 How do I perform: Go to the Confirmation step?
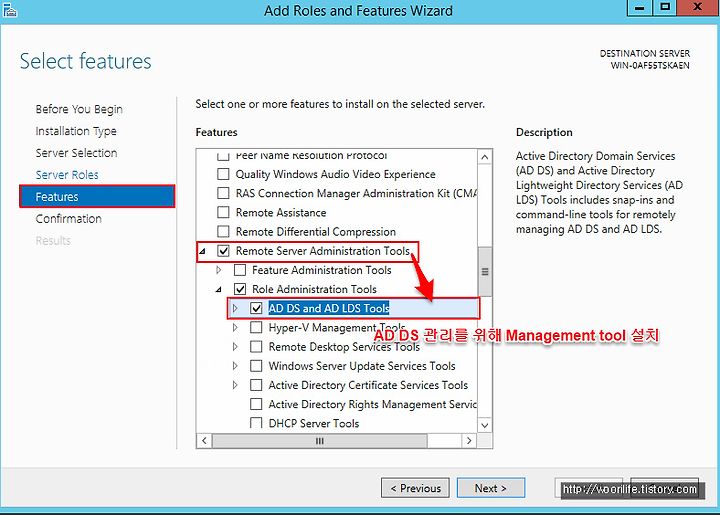tap(68, 218)
